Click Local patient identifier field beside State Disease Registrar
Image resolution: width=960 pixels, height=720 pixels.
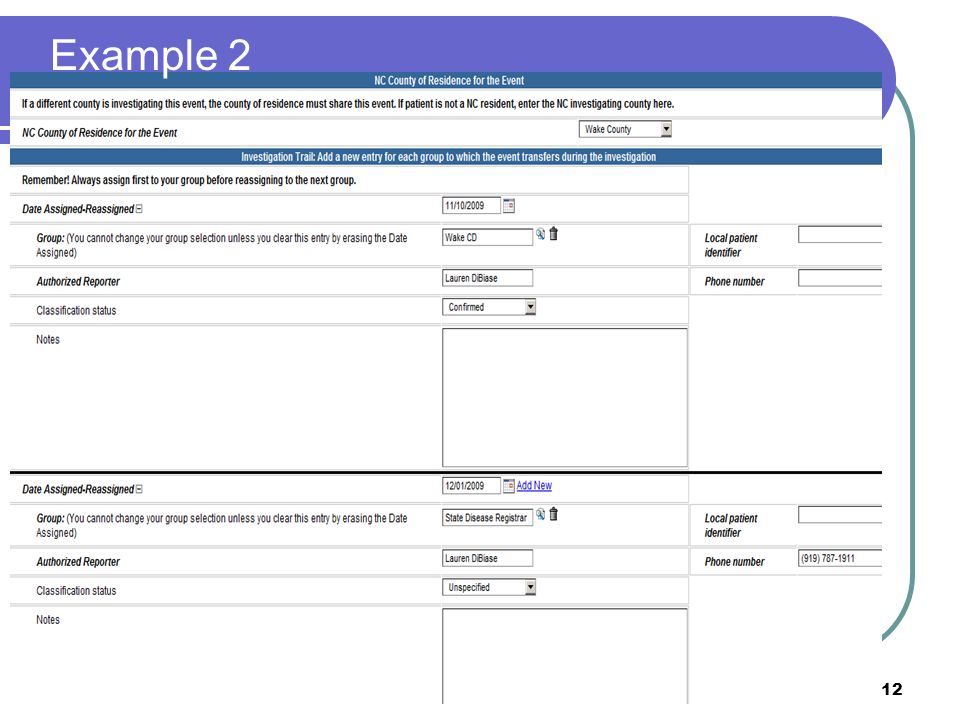click(x=840, y=515)
